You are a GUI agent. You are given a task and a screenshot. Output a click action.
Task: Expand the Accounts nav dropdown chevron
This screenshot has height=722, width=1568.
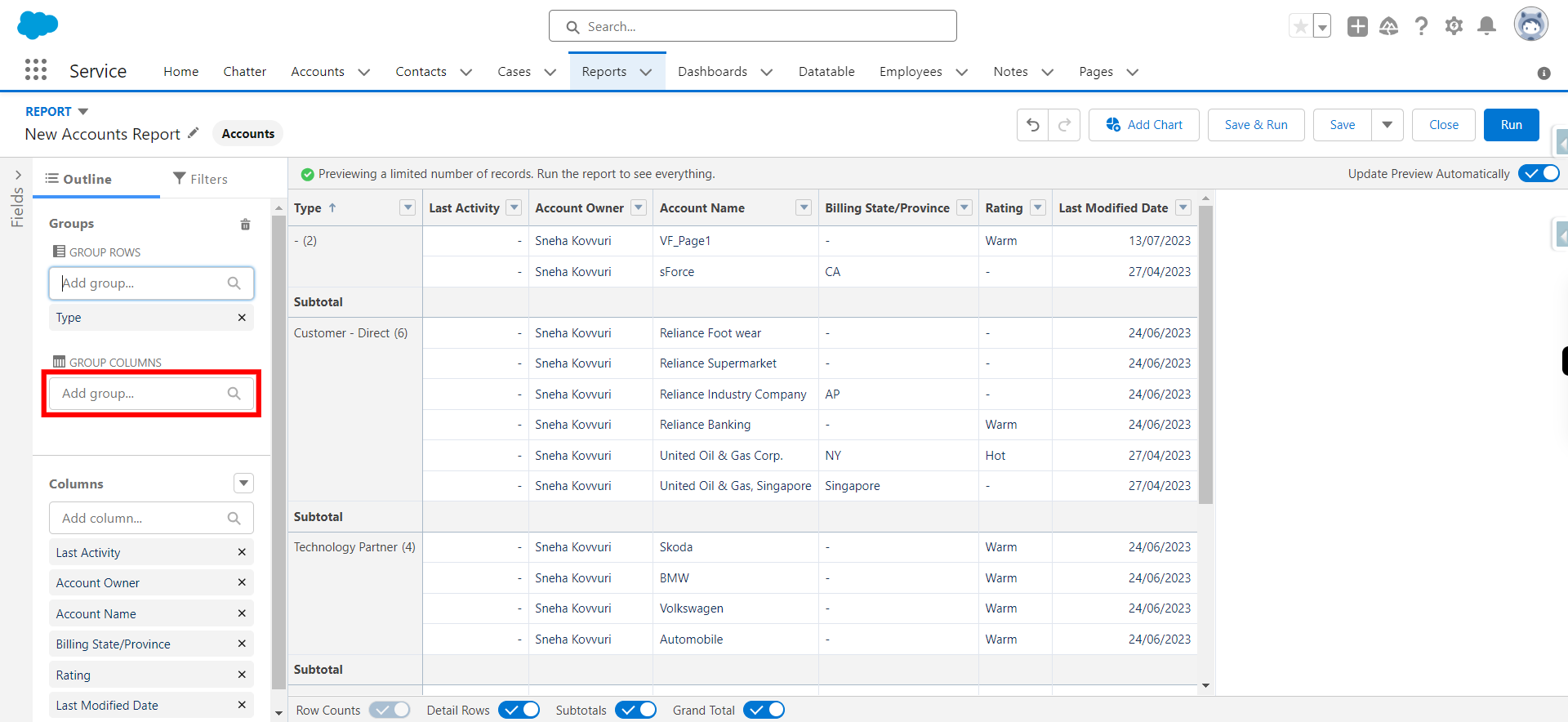point(364,72)
